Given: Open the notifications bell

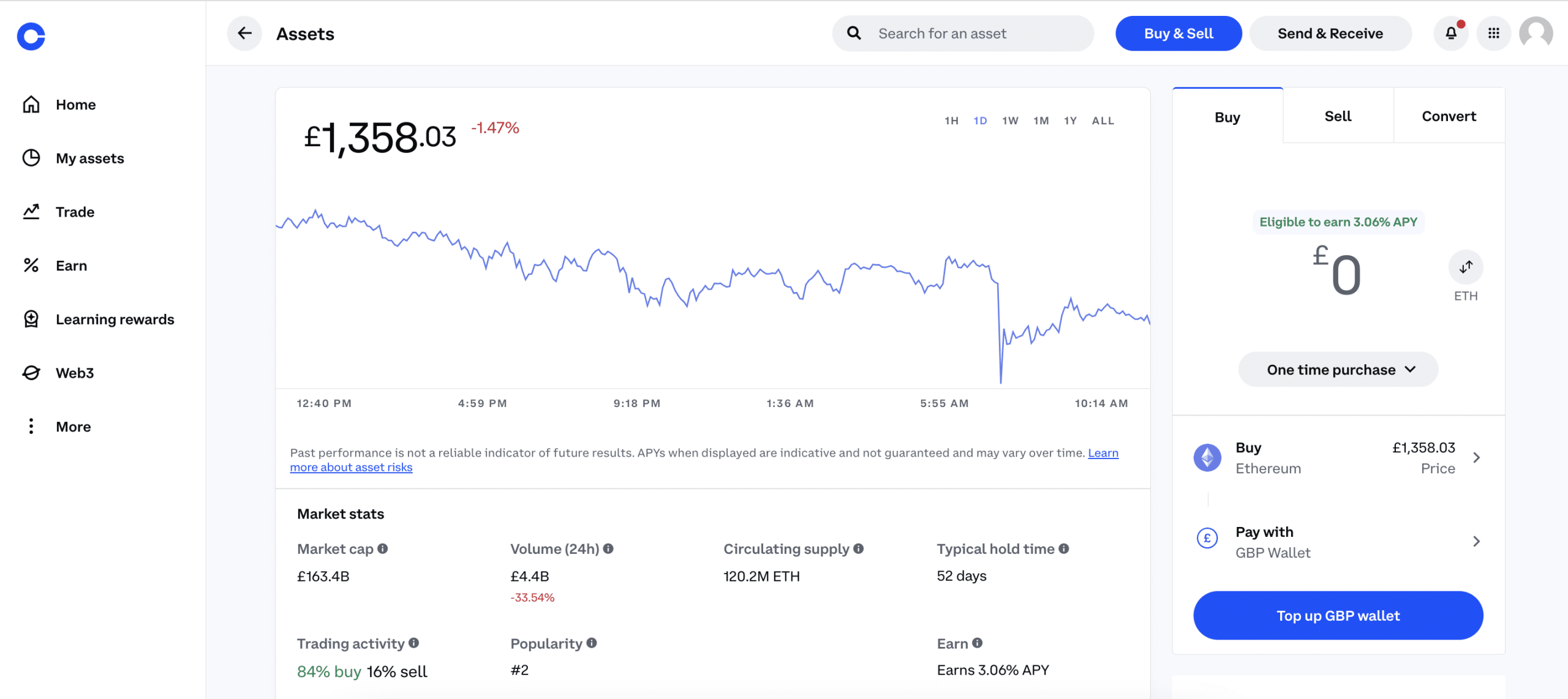Looking at the screenshot, I should coord(1451,34).
